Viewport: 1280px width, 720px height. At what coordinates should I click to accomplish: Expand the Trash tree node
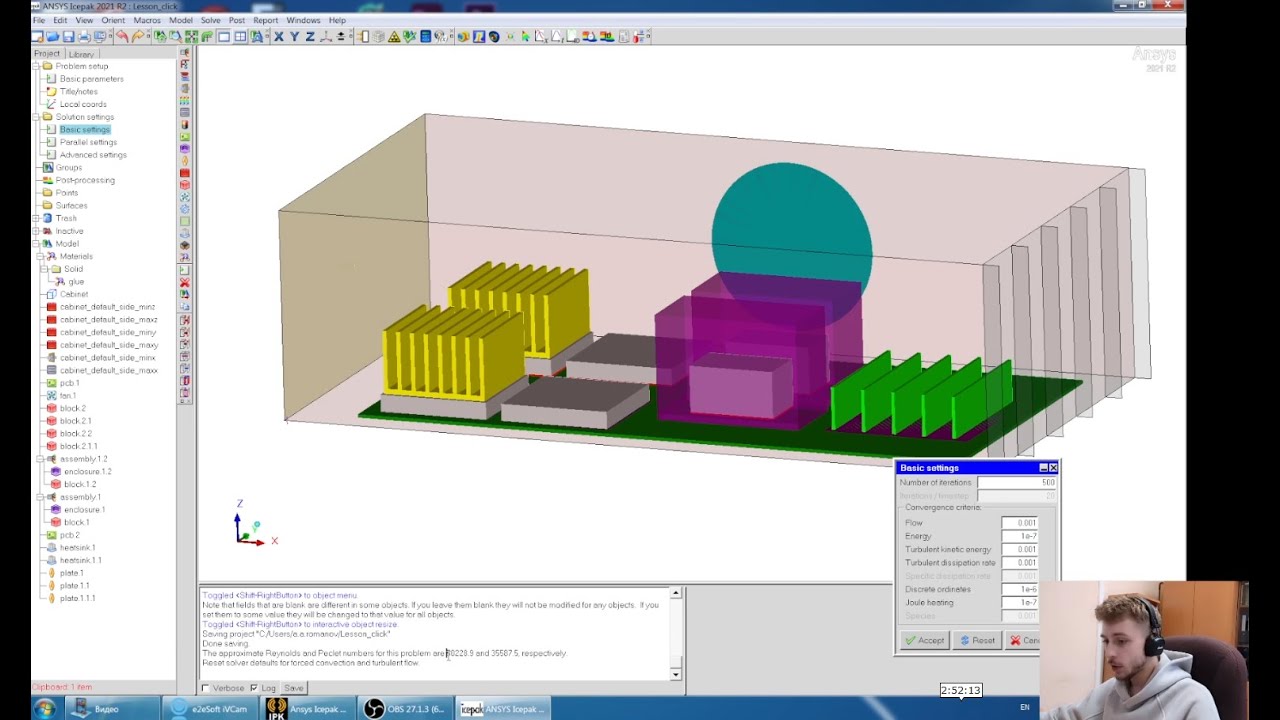point(36,218)
